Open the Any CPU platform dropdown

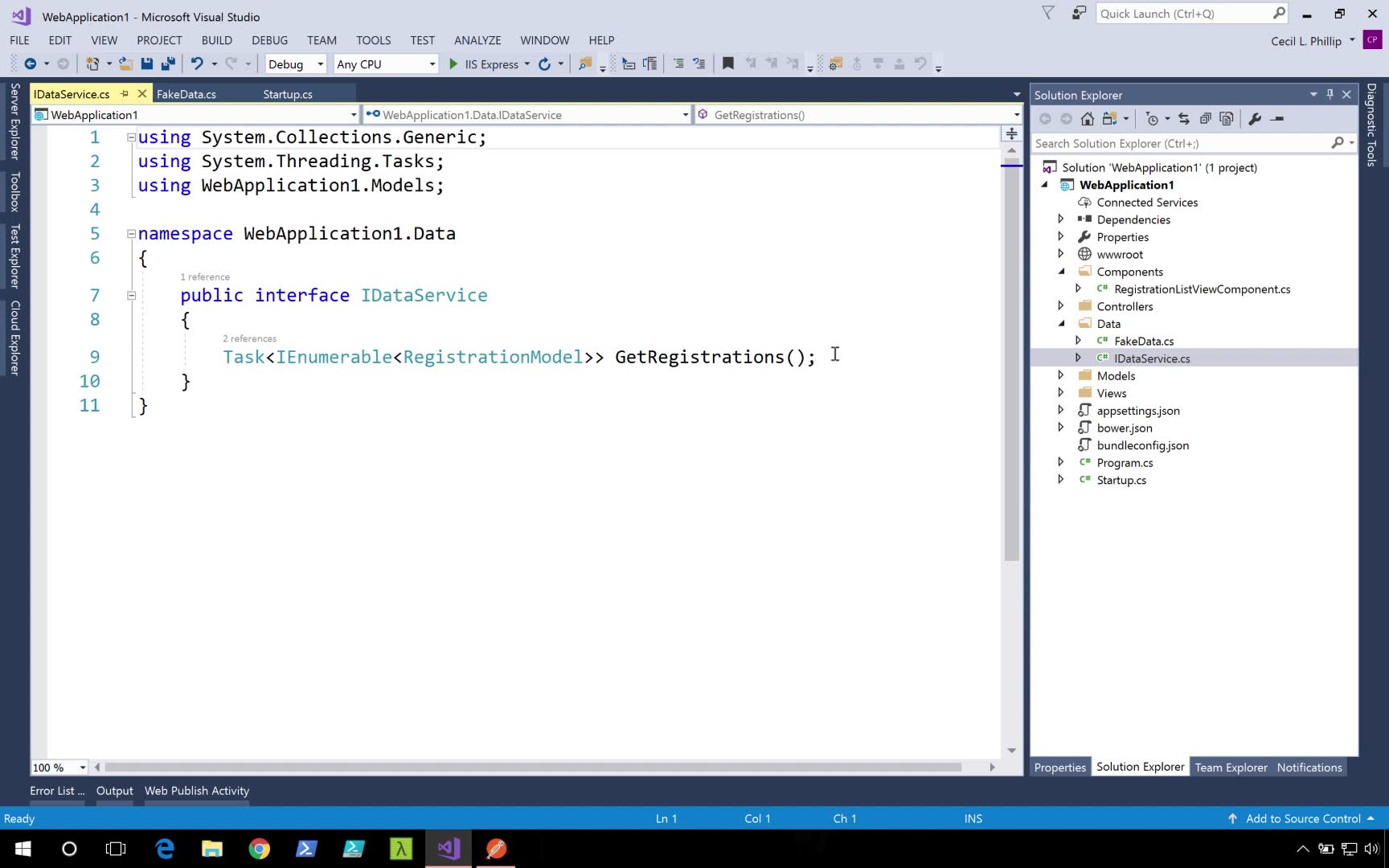(x=386, y=64)
